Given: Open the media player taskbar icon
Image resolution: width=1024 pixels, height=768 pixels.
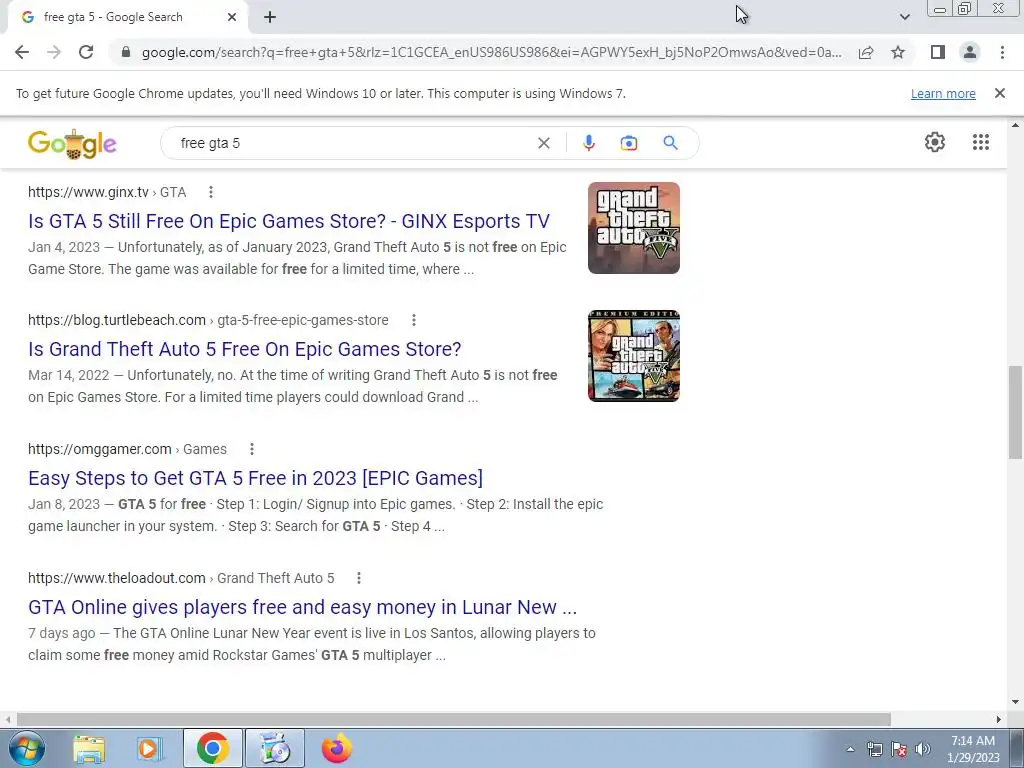Looking at the screenshot, I should point(150,748).
